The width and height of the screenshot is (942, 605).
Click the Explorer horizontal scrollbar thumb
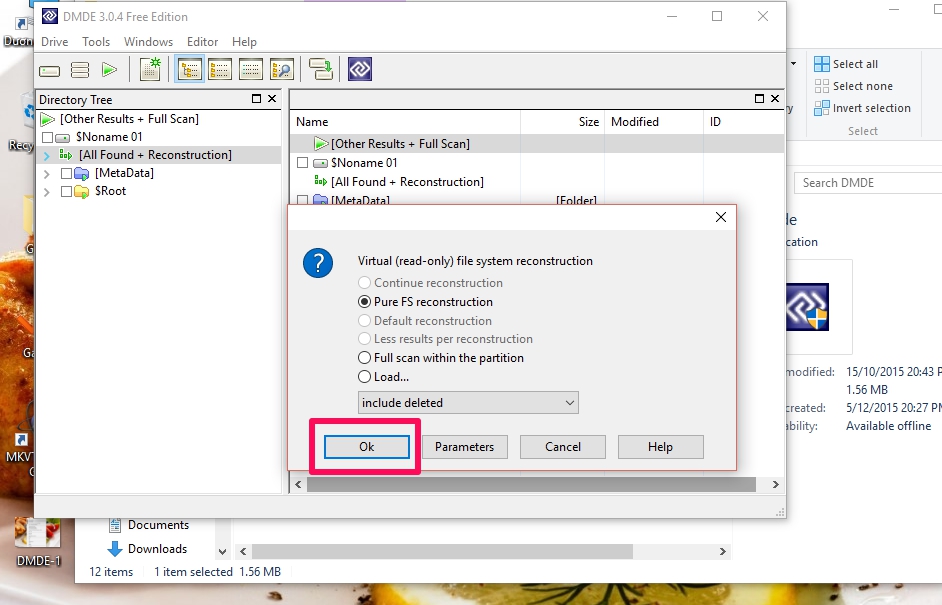click(x=442, y=552)
